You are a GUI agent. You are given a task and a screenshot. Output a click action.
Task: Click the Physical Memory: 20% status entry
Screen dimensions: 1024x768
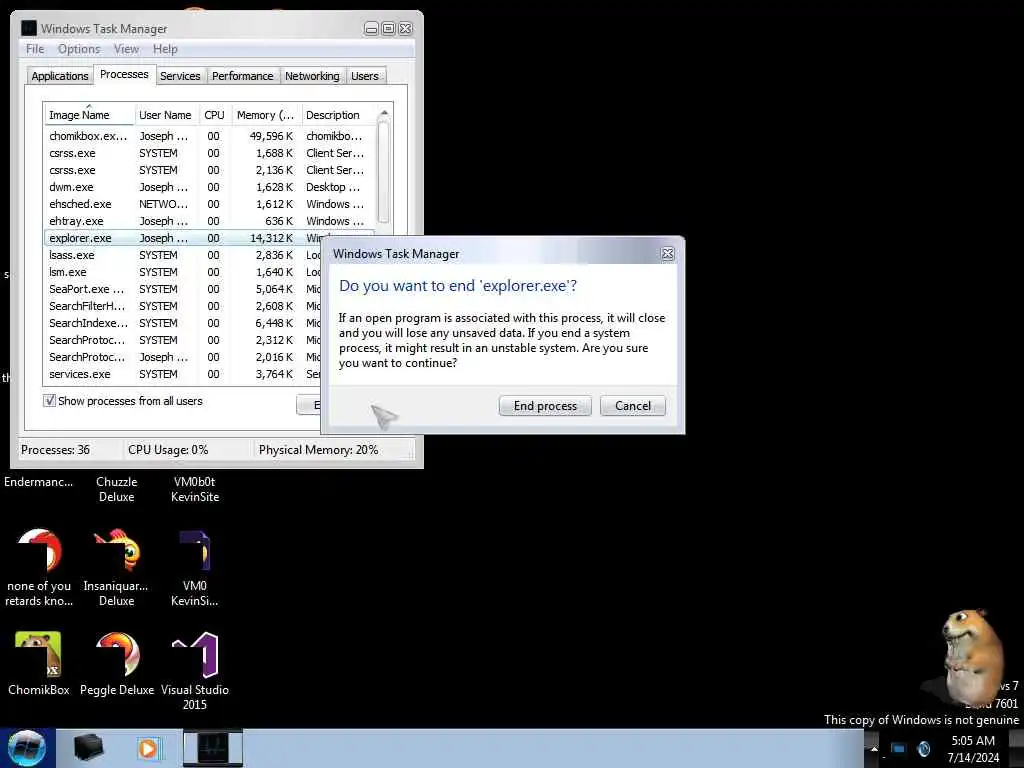click(319, 450)
